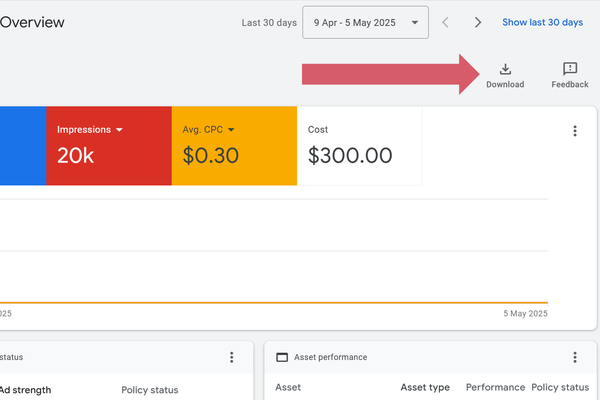Click the $300.00 cost value
This screenshot has height=400, width=600.
(350, 155)
